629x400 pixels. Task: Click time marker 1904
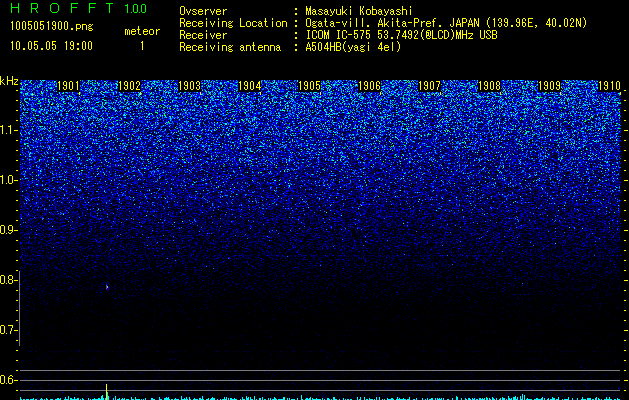[x=250, y=86]
